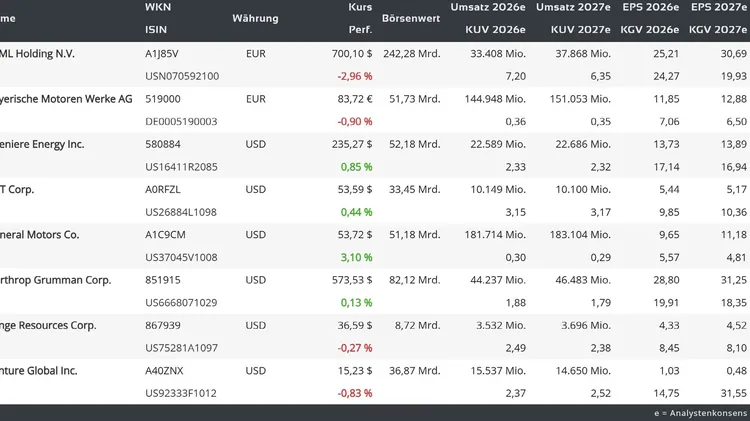Select the Holding N.V. company name

(37, 54)
